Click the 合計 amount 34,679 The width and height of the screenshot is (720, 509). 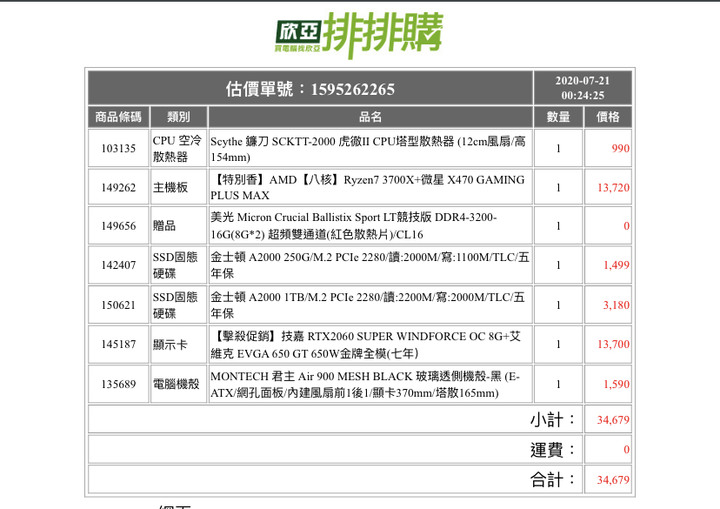click(613, 480)
